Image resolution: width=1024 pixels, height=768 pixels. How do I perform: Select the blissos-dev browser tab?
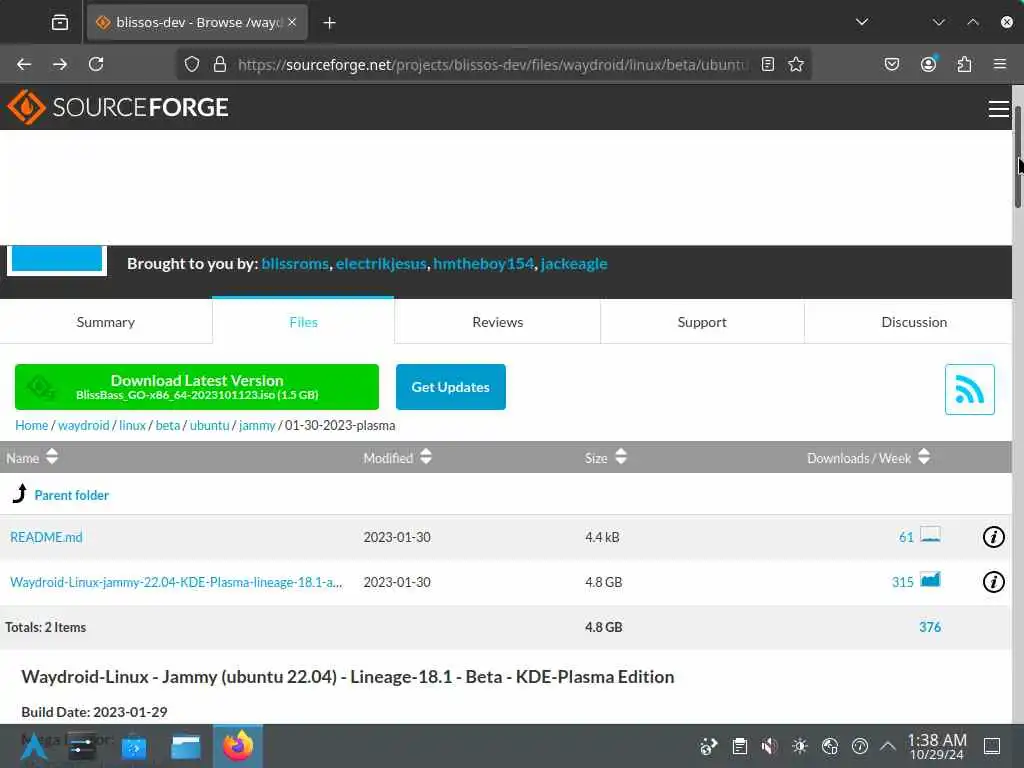pos(197,23)
